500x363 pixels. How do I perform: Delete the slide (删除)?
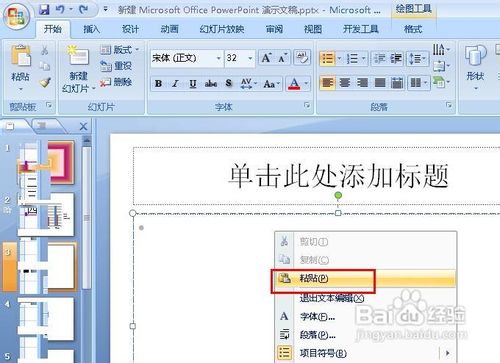pos(116,82)
